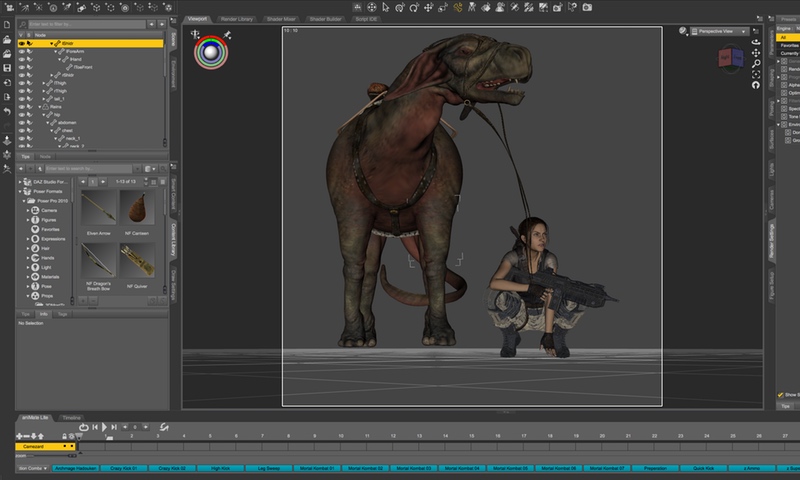
Task: Open the Timeline tab
Action: pos(72,416)
